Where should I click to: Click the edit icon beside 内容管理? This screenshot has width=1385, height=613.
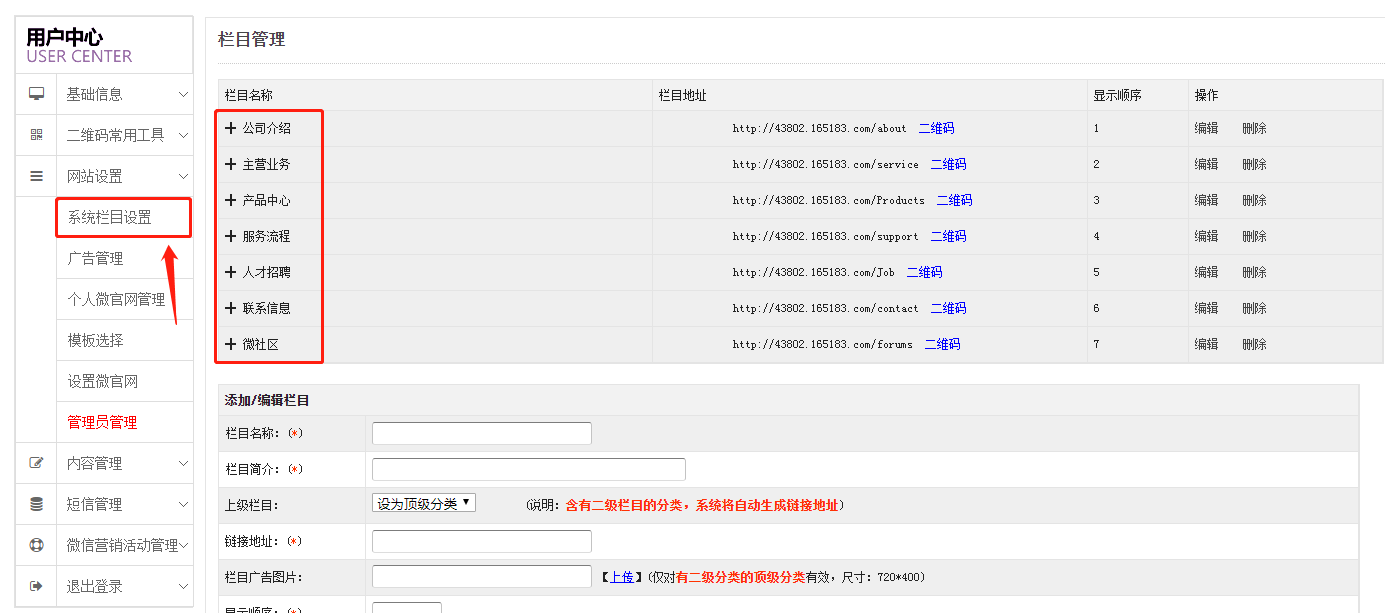pos(37,463)
